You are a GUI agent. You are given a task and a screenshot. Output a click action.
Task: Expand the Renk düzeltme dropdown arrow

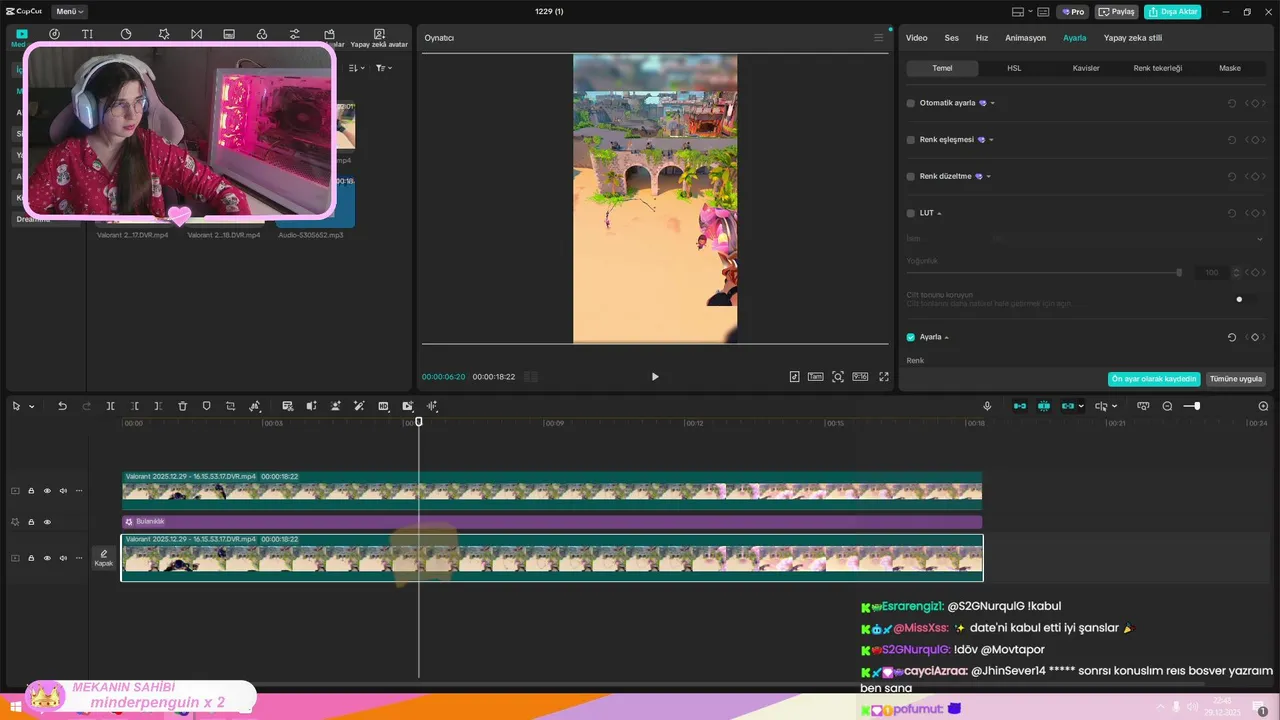(988, 177)
